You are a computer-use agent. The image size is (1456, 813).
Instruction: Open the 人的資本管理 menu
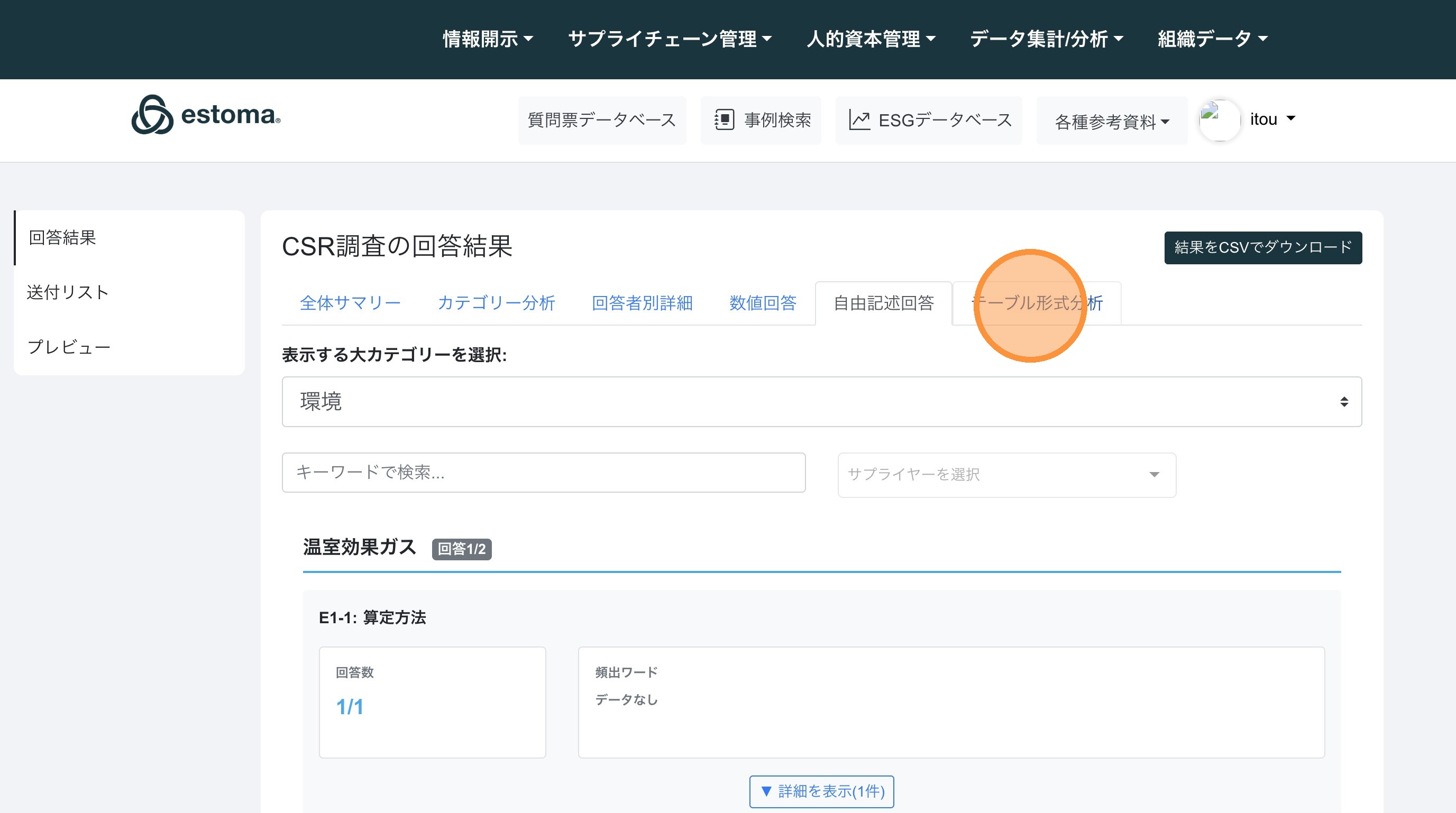point(871,39)
